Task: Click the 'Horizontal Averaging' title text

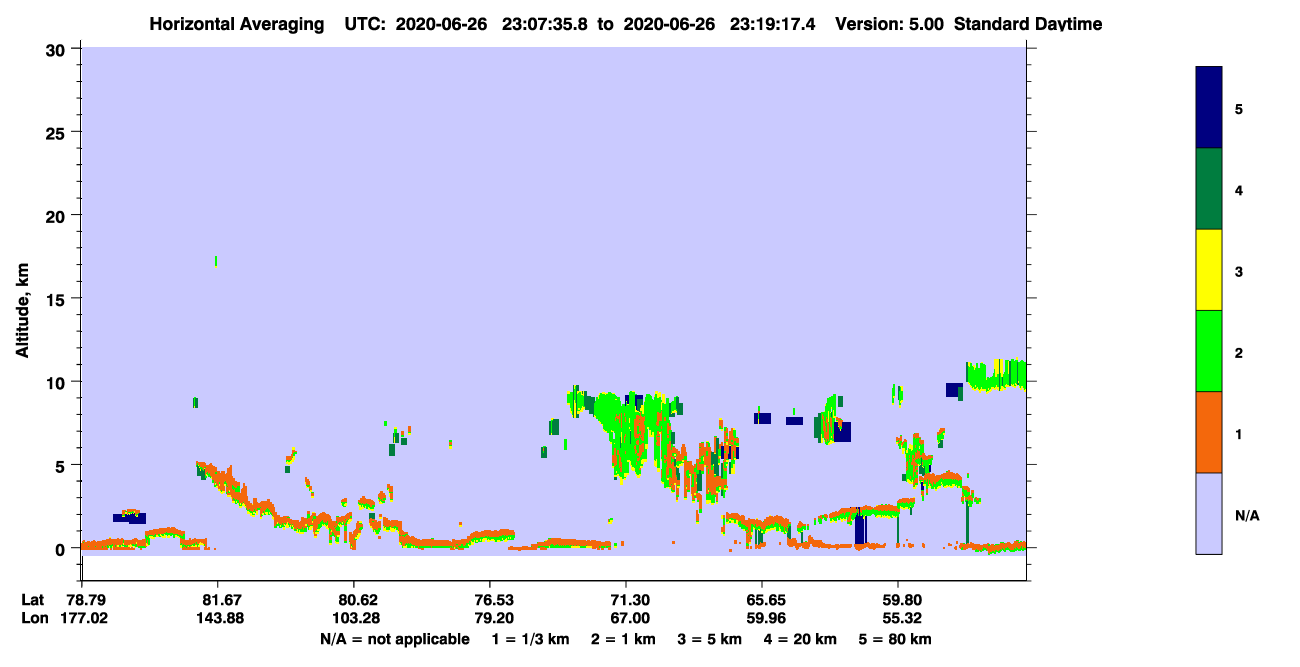Action: [x=239, y=24]
